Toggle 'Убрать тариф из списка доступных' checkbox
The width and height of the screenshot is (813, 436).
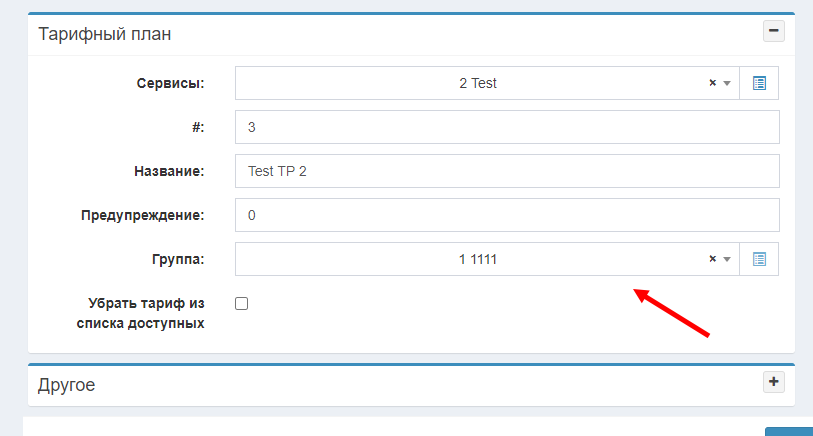pos(241,304)
